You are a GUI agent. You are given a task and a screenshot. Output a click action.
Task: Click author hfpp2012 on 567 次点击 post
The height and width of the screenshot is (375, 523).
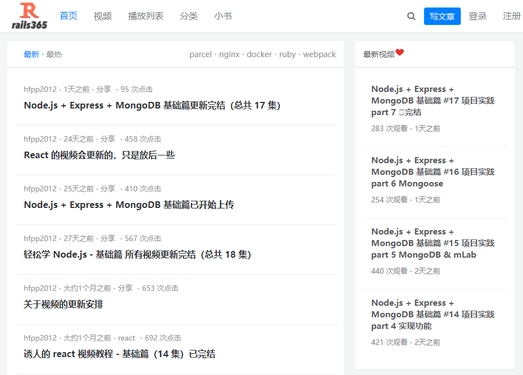click(40, 239)
